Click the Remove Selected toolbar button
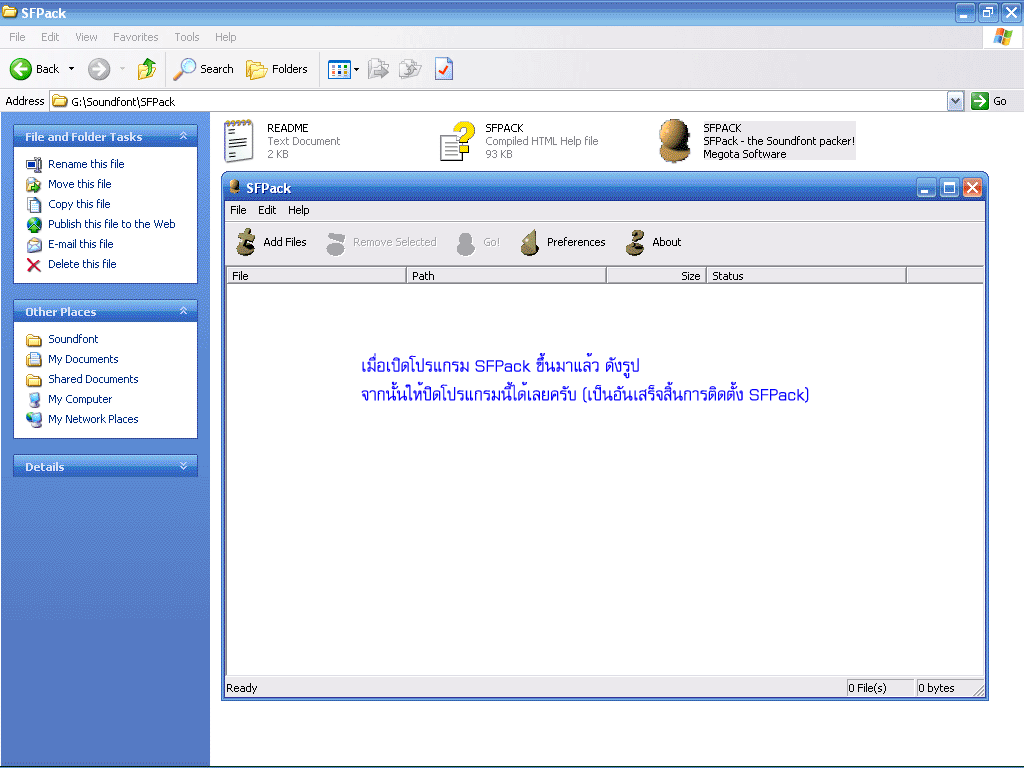This screenshot has height=768, width=1024. pos(381,242)
